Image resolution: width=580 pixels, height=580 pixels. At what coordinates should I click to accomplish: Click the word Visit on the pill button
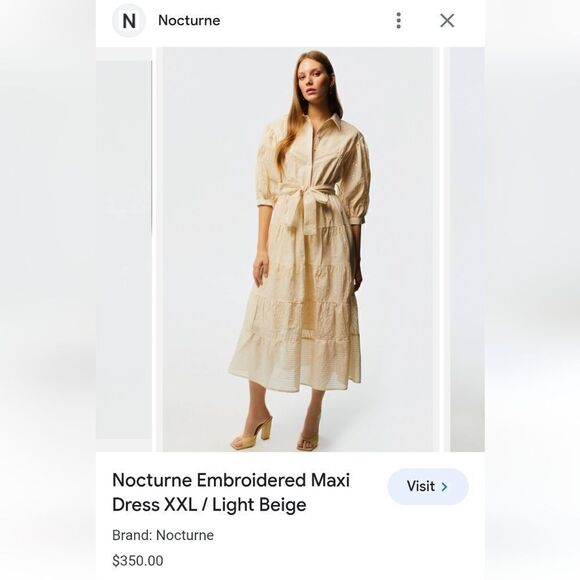(421, 486)
